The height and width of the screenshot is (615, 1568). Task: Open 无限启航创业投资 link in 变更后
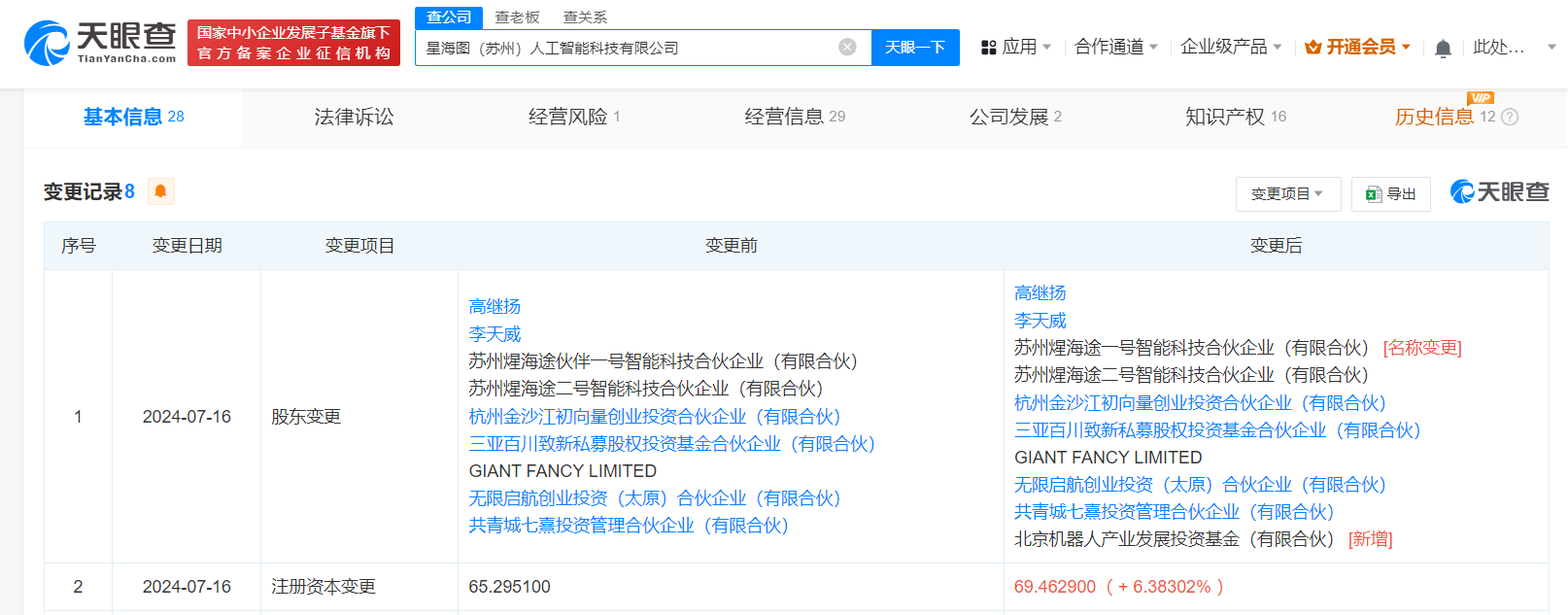[x=1201, y=485]
